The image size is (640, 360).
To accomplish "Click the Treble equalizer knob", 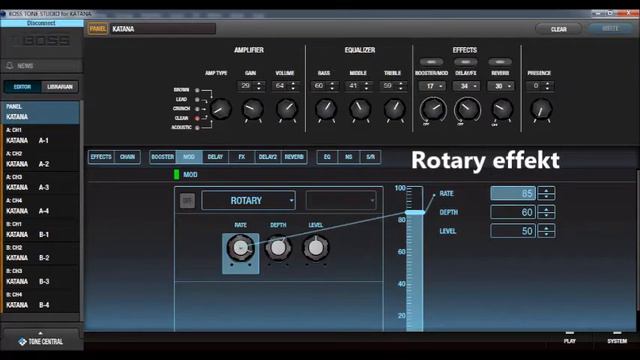I will pyautogui.click(x=394, y=109).
